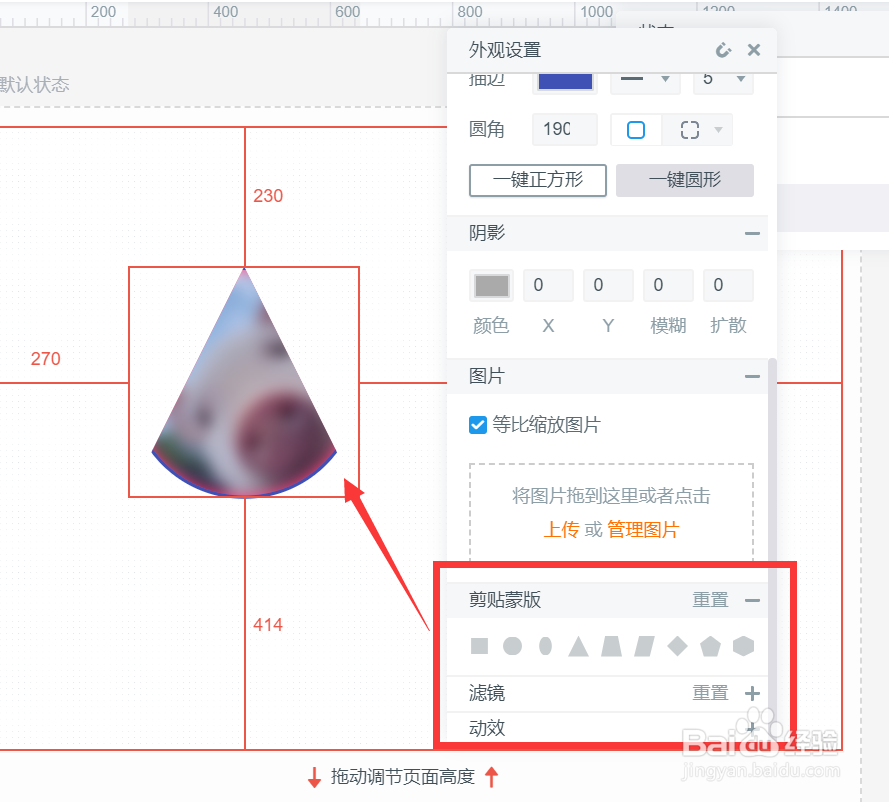Click the 默认状态 label

pyautogui.click(x=34, y=85)
